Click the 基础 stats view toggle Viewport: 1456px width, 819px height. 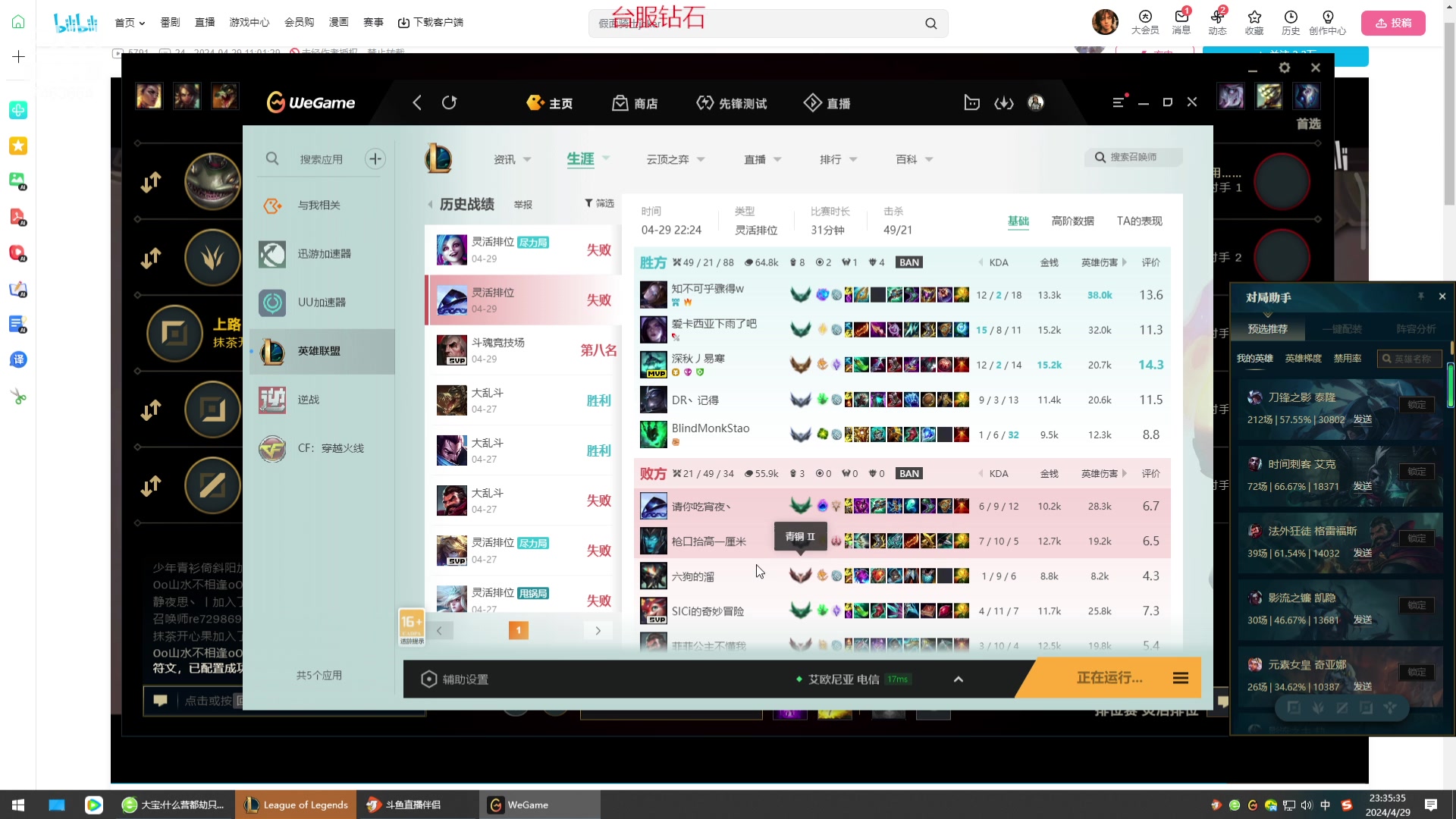1019,221
